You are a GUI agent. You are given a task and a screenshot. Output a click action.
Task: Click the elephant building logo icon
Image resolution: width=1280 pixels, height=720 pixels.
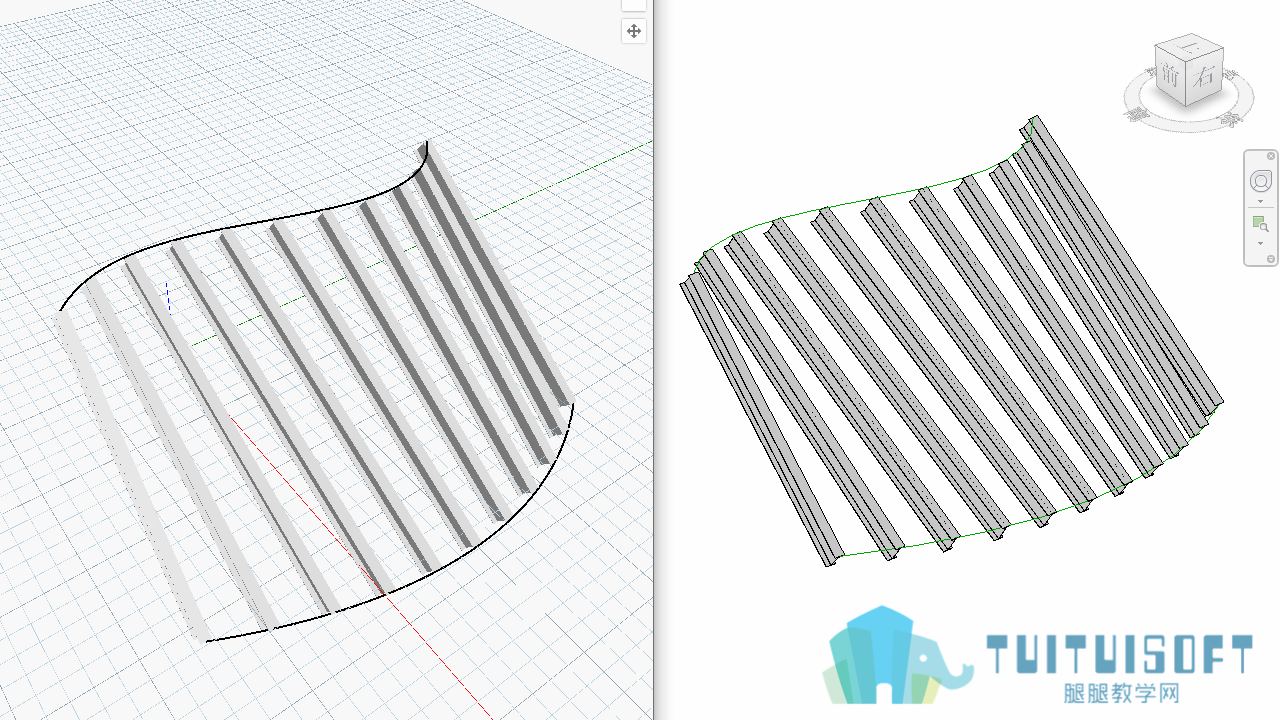coord(897,655)
